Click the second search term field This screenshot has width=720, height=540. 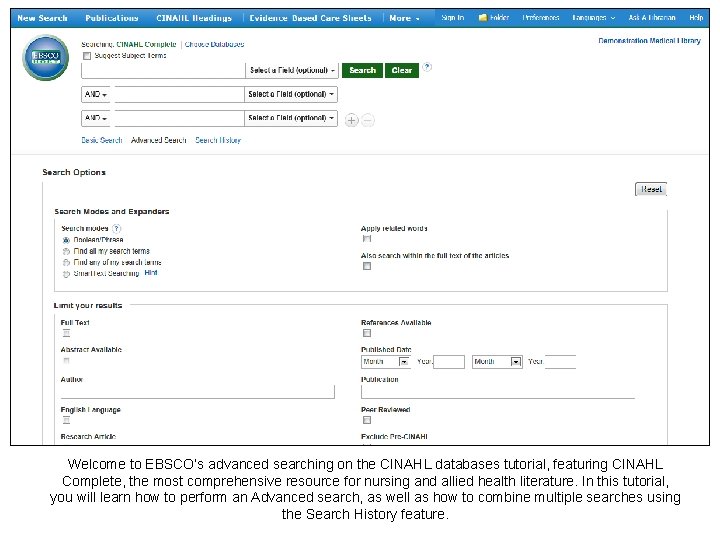[x=179, y=94]
